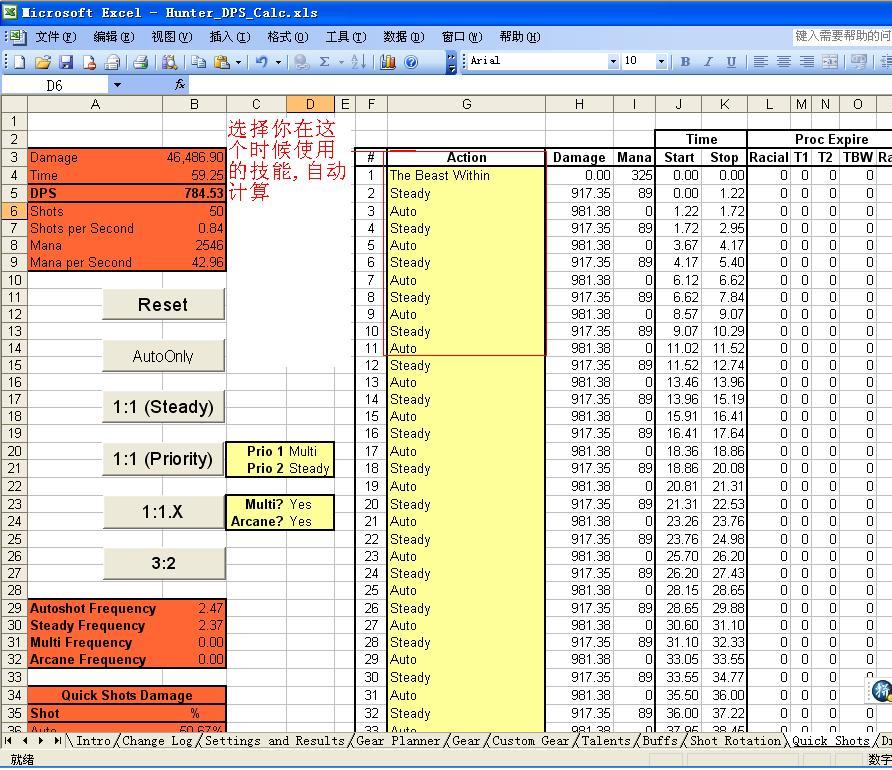Screen dimensions: 892x770
Task: Toggle bold formatting with the B icon
Action: tap(685, 60)
